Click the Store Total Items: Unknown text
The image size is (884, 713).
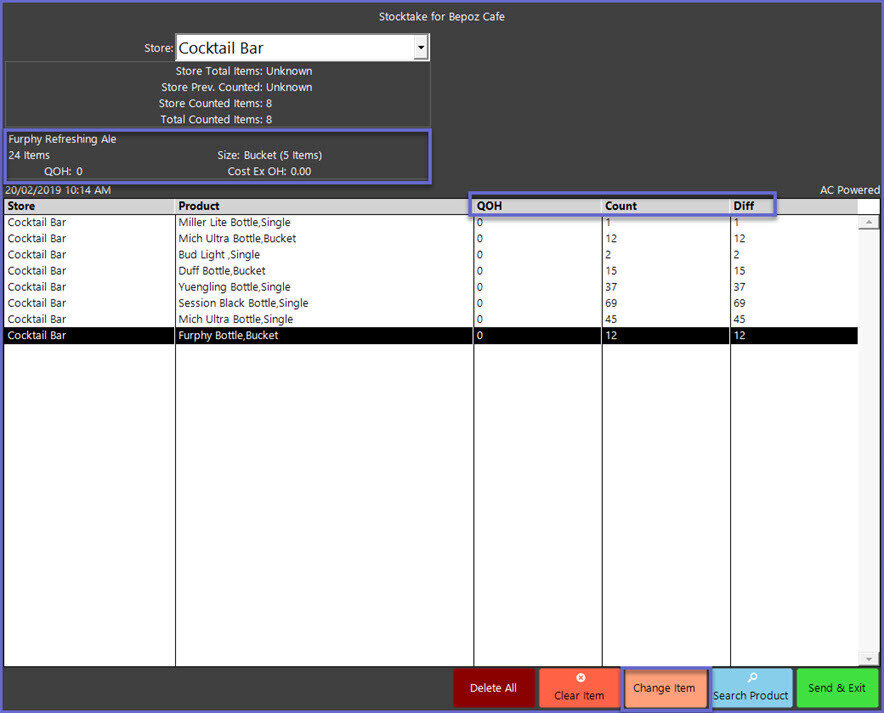point(244,71)
